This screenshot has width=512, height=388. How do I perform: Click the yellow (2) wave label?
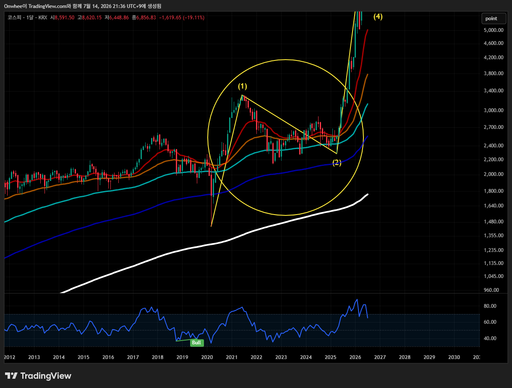click(x=337, y=163)
